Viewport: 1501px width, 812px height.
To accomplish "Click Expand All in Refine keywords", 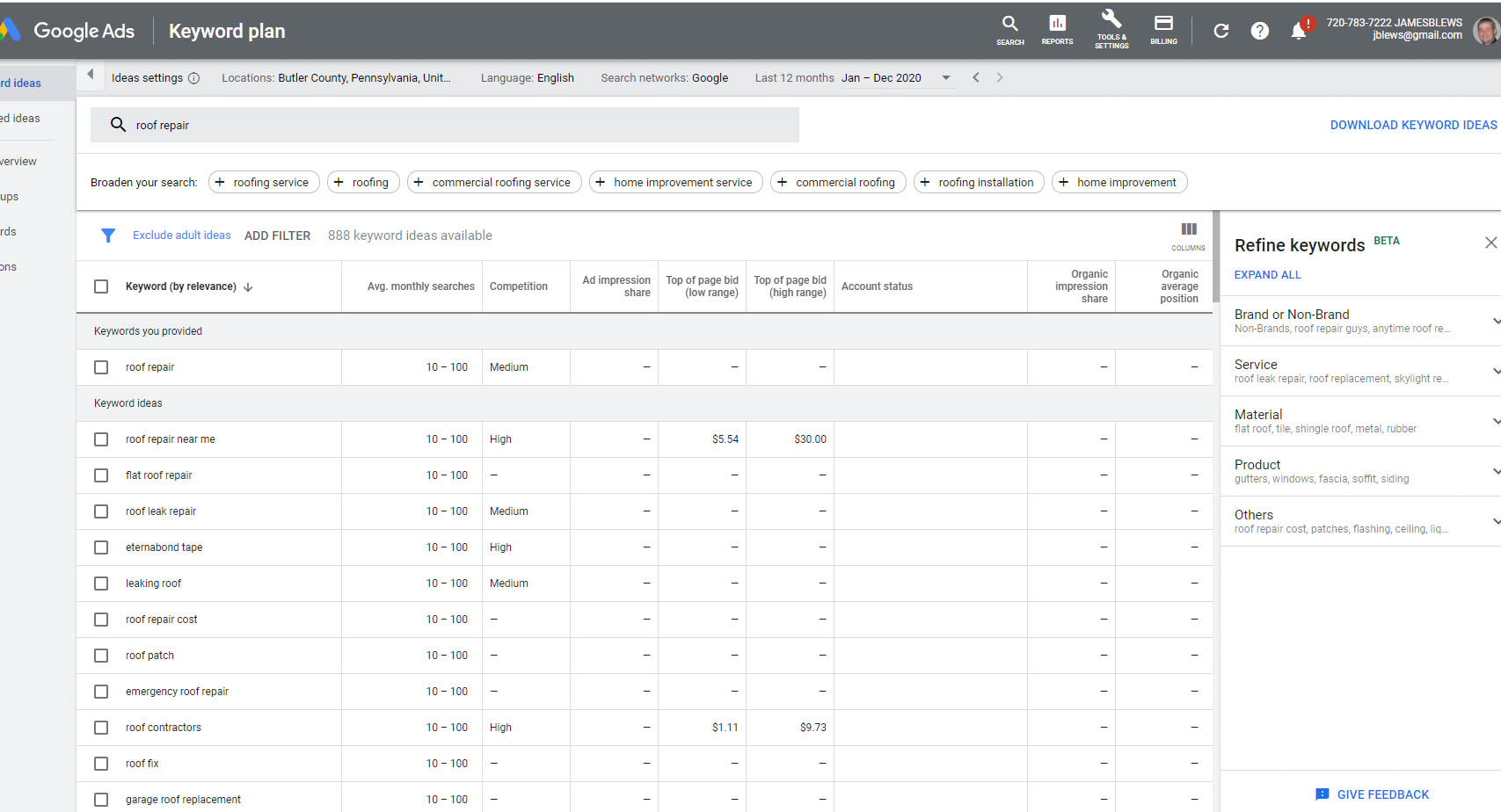I will point(1267,275).
